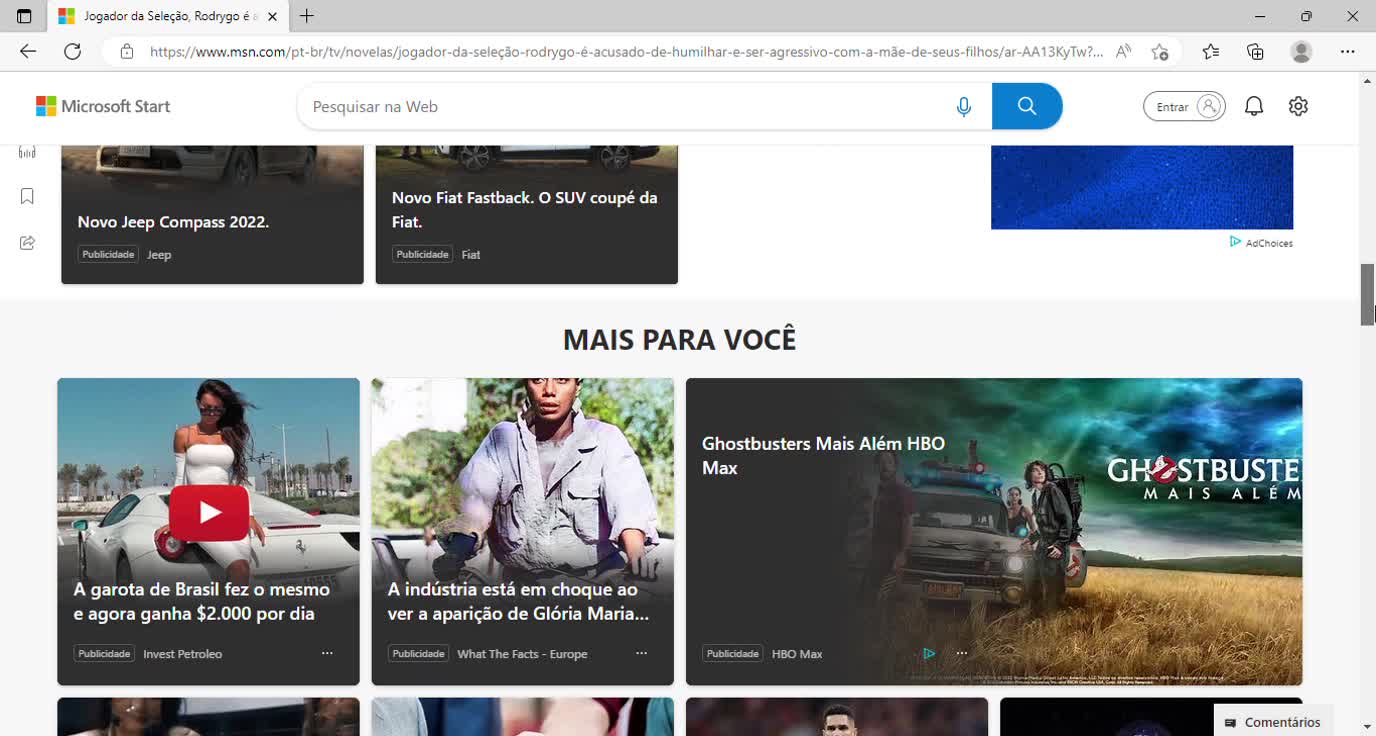The width and height of the screenshot is (1376, 736).
Task: Open A garota de Brasil headline
Action: 202,601
